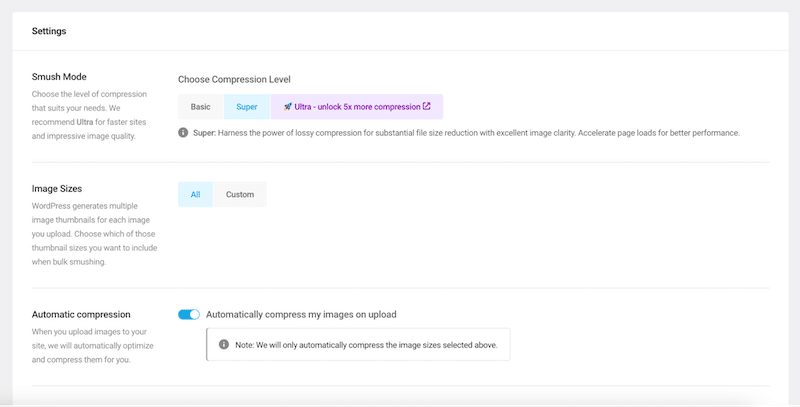This screenshot has height=407, width=800.
Task: Click the Smush Mode section title
Action: 61,77
